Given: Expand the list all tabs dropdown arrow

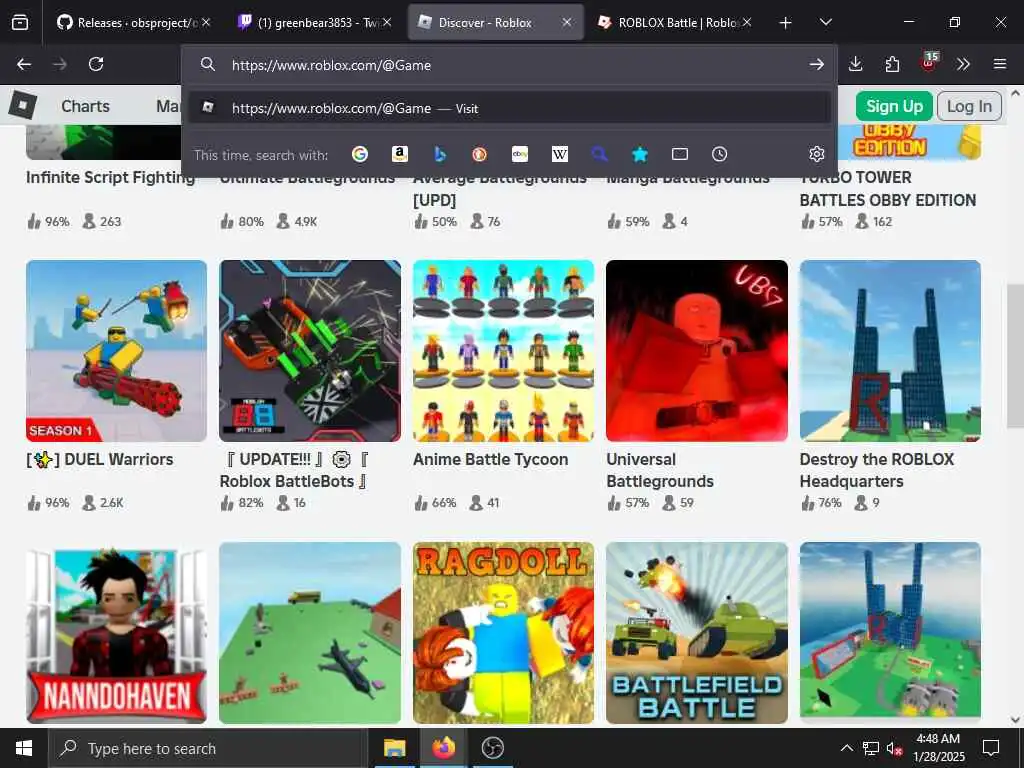Looking at the screenshot, I should tap(825, 22).
